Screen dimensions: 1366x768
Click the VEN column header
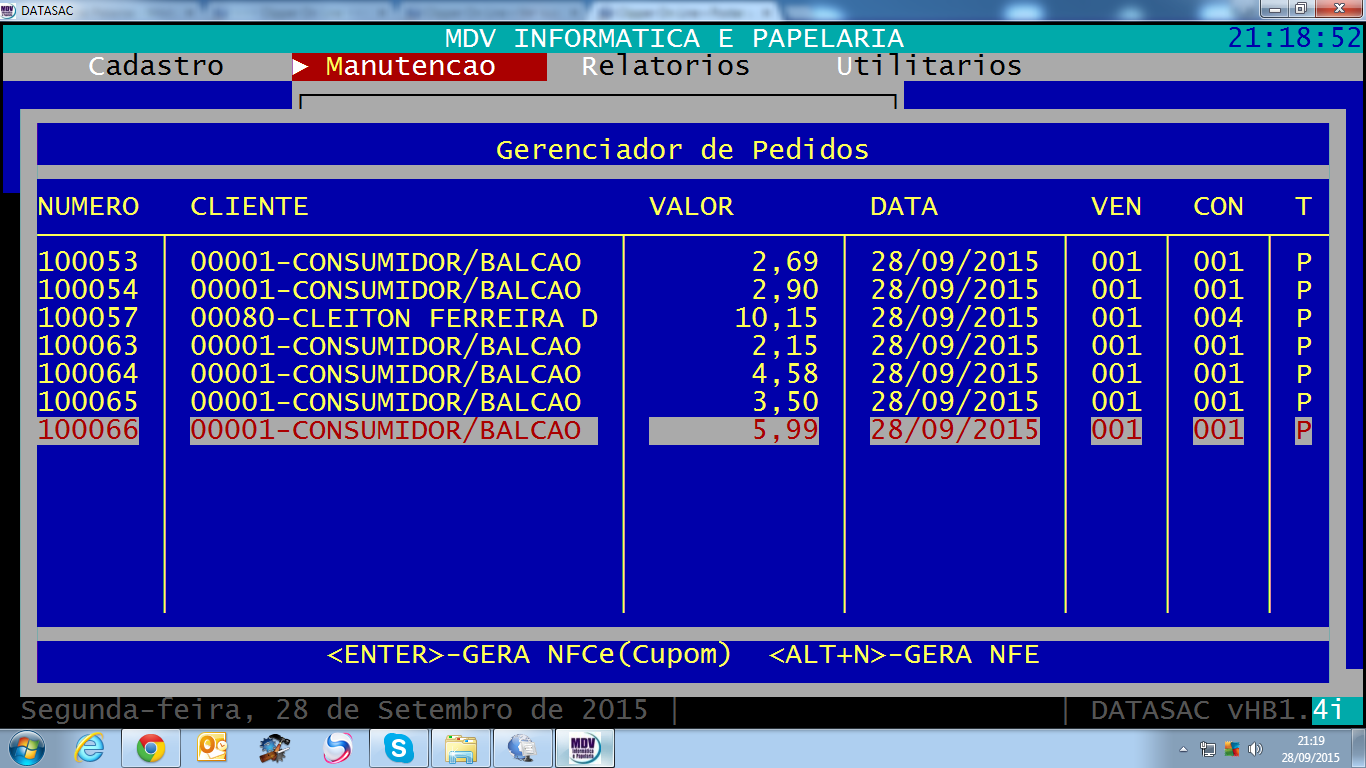click(1116, 207)
